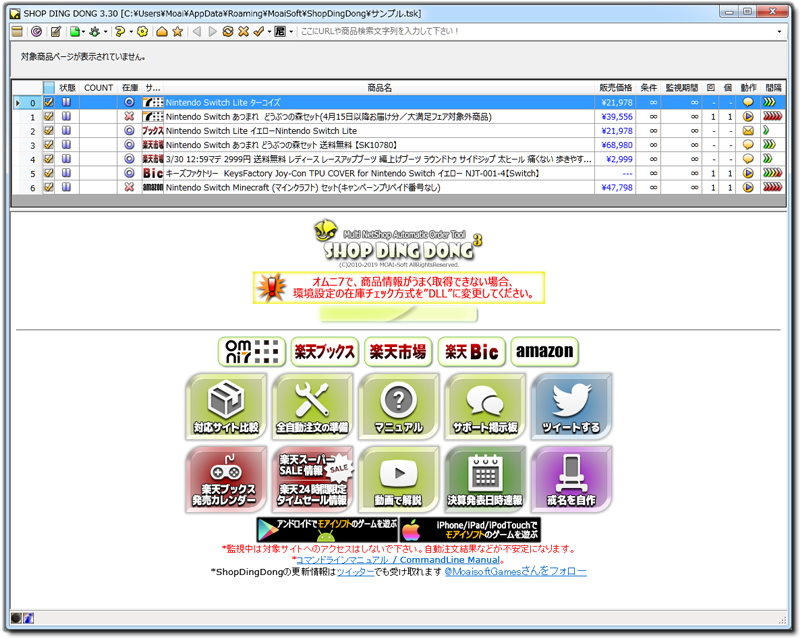Select the ¥47,798 price cell

pos(615,187)
